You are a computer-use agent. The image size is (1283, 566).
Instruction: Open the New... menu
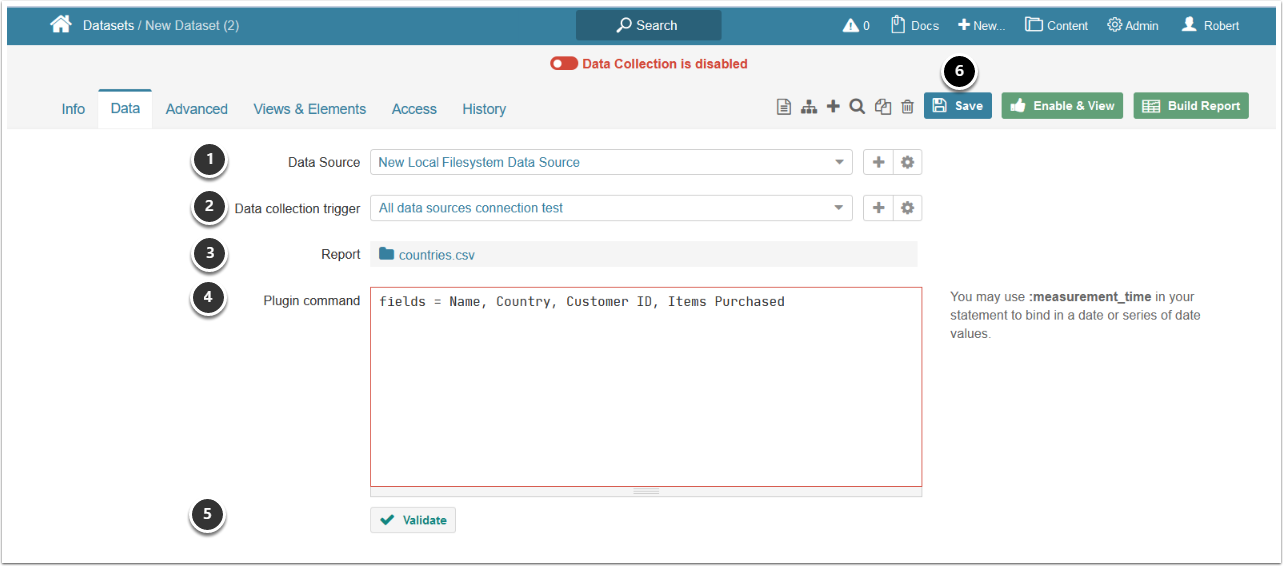click(981, 25)
